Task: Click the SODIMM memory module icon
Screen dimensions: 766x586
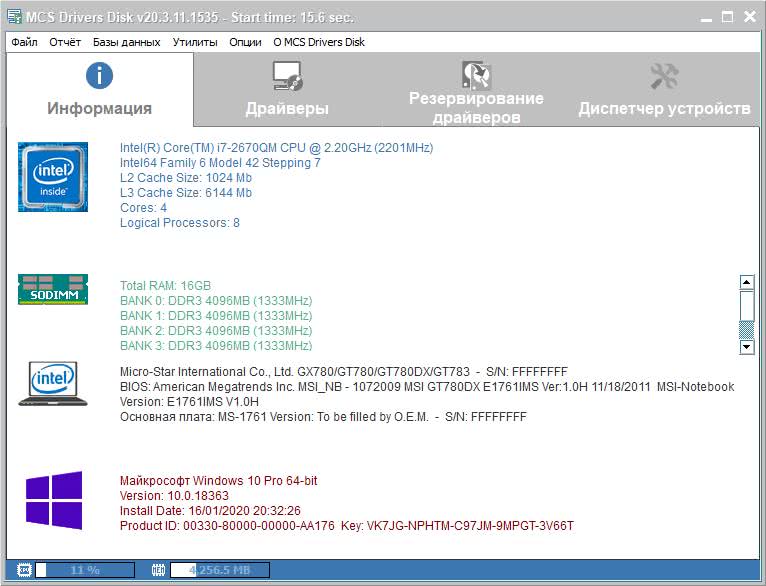Action: coord(53,289)
